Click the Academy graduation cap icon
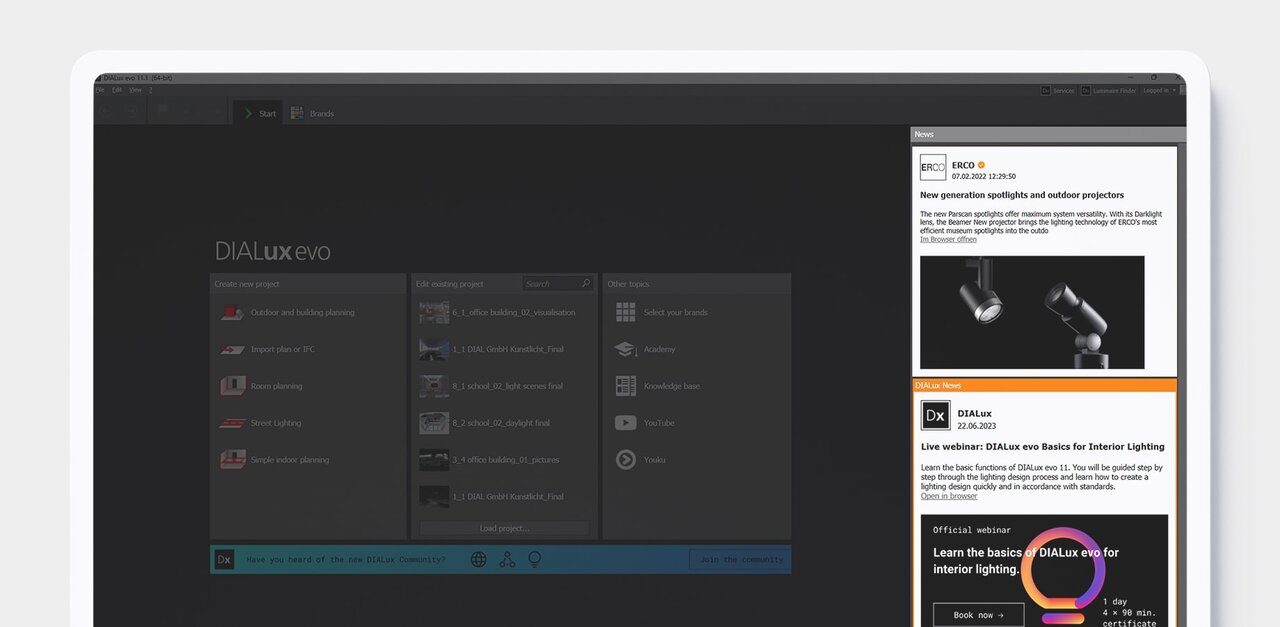This screenshot has width=1280, height=627. click(626, 350)
